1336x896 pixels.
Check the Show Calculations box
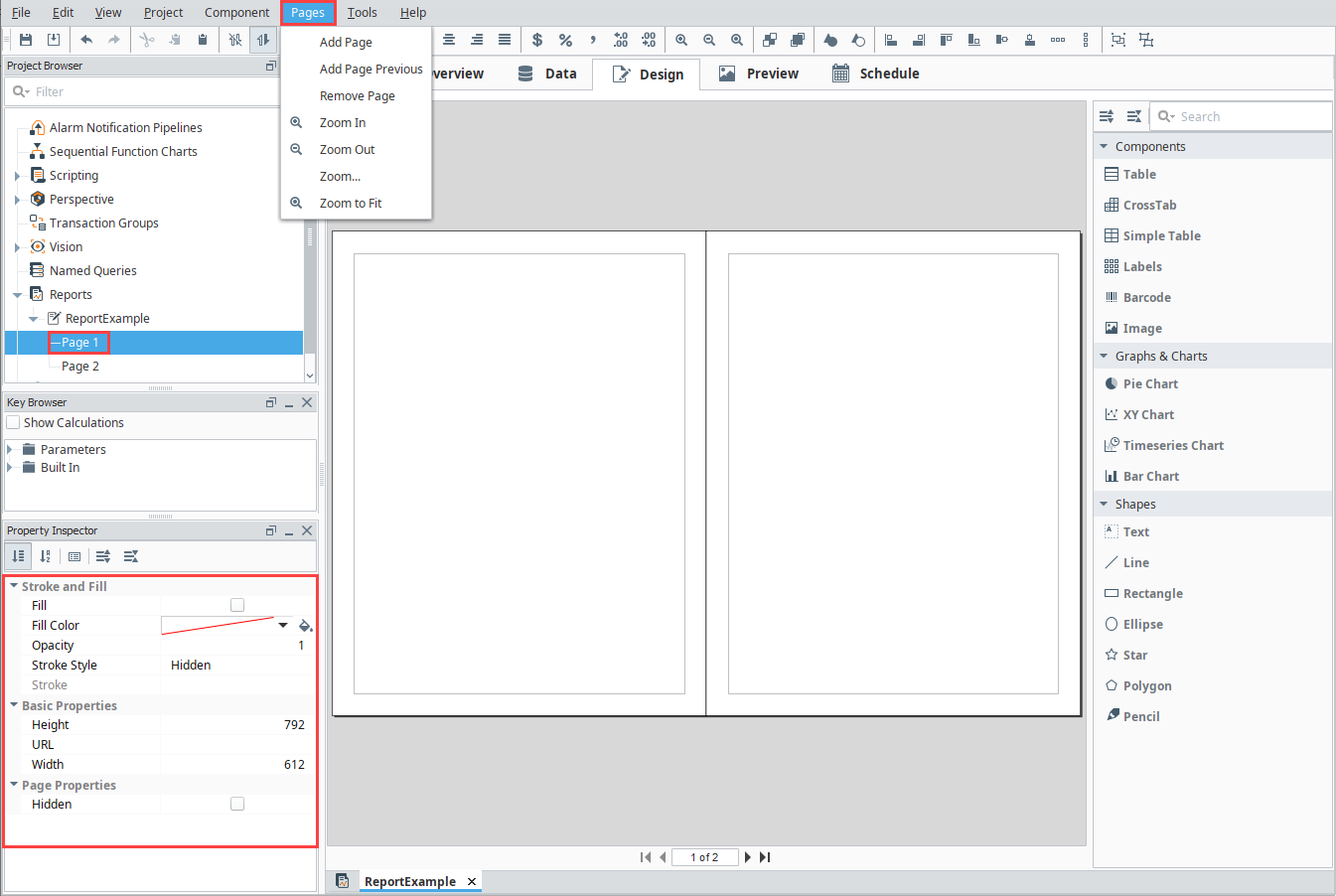(13, 422)
